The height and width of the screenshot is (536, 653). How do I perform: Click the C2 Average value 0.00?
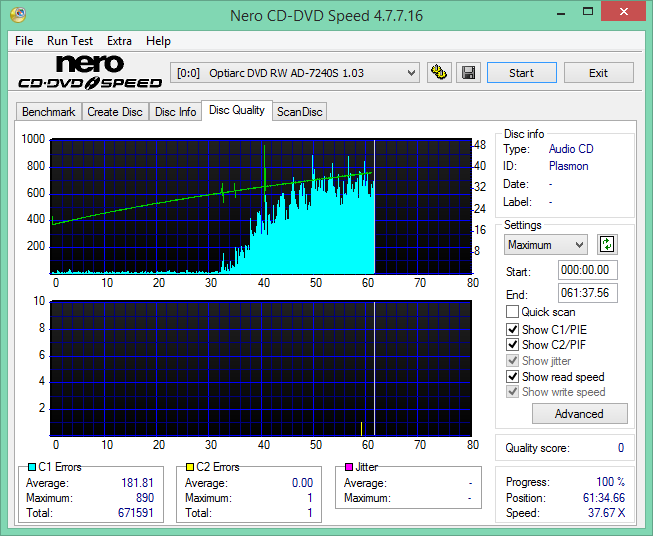(x=302, y=483)
